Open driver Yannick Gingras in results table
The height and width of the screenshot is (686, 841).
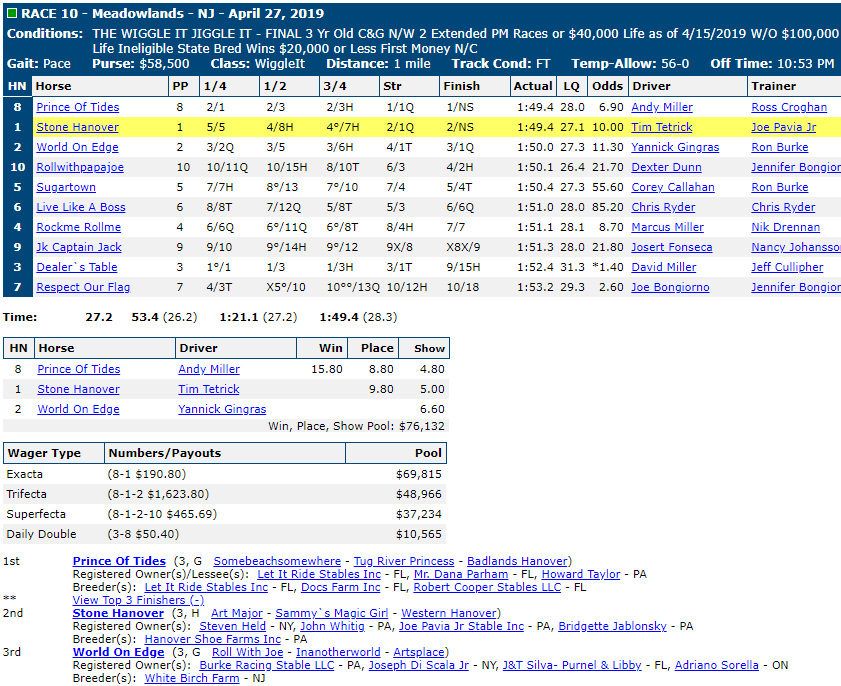[x=675, y=147]
